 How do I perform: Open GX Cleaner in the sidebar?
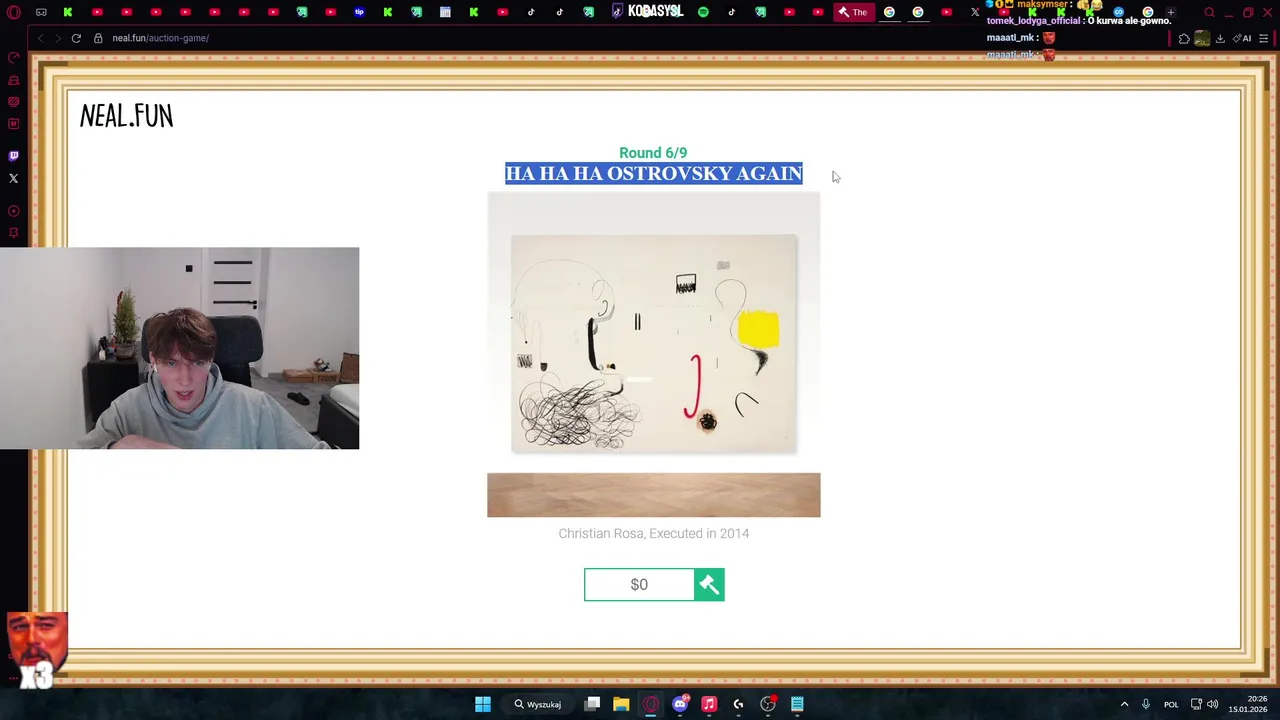tap(13, 80)
